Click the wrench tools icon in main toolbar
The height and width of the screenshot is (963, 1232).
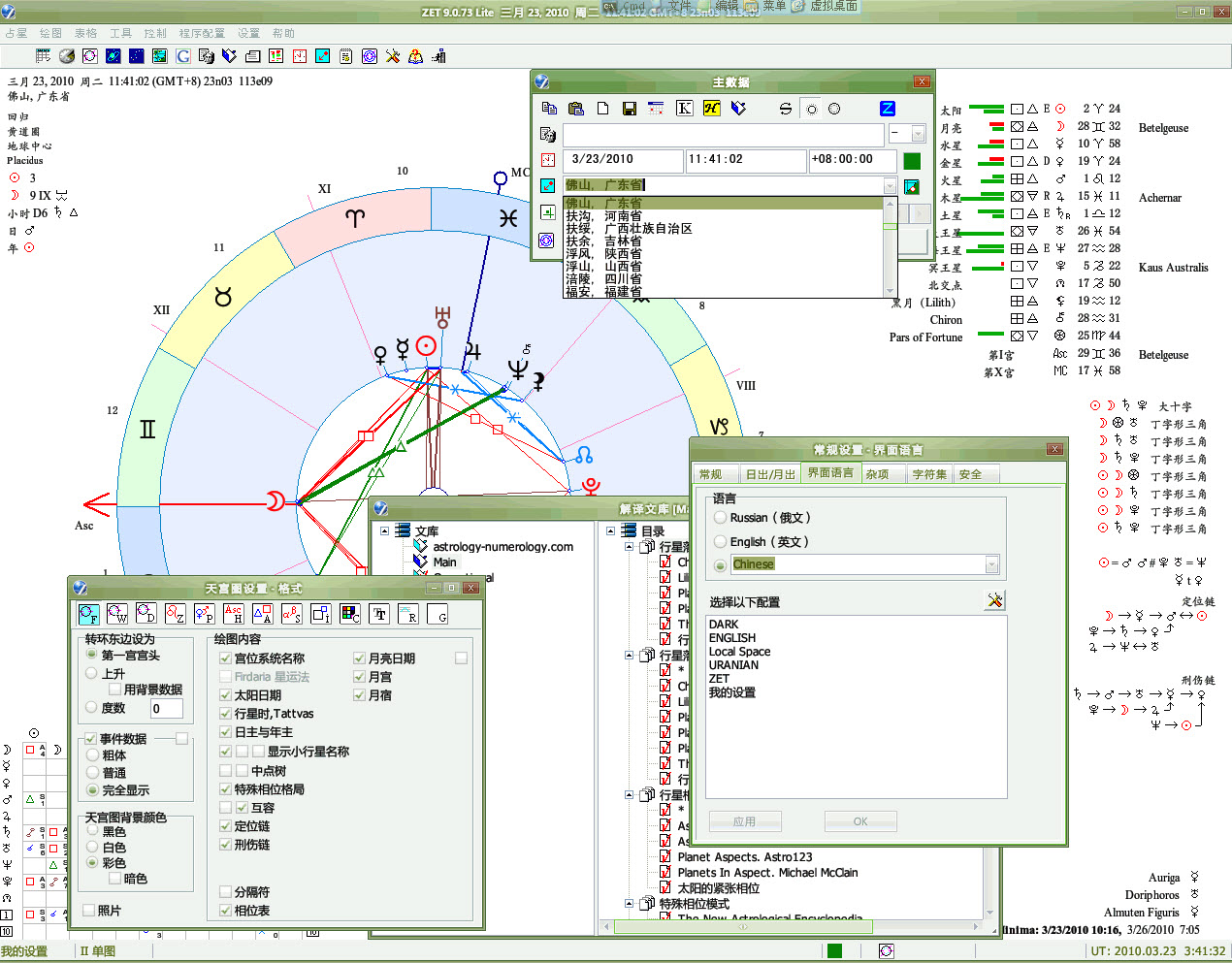coord(392,56)
